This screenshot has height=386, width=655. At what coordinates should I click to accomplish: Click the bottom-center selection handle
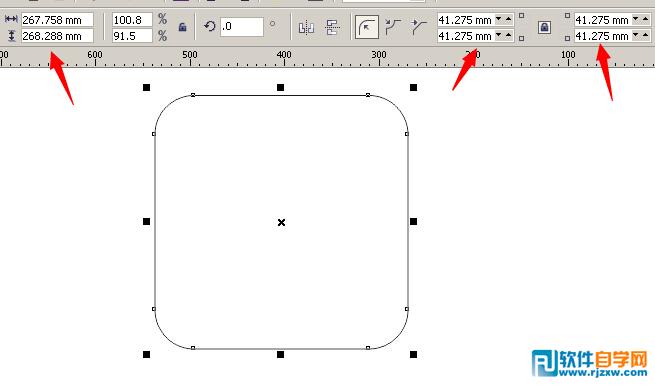(280, 354)
